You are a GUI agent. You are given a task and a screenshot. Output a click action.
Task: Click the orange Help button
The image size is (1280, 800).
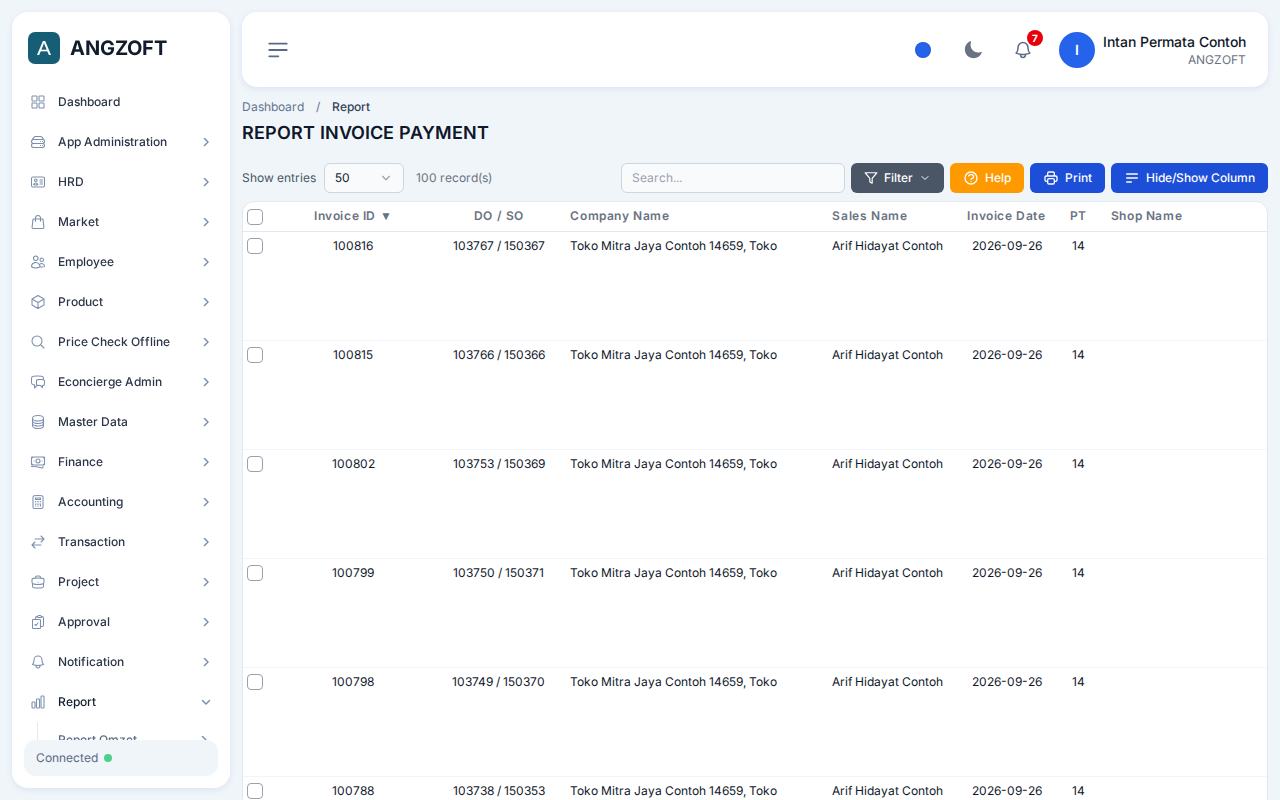pos(987,178)
